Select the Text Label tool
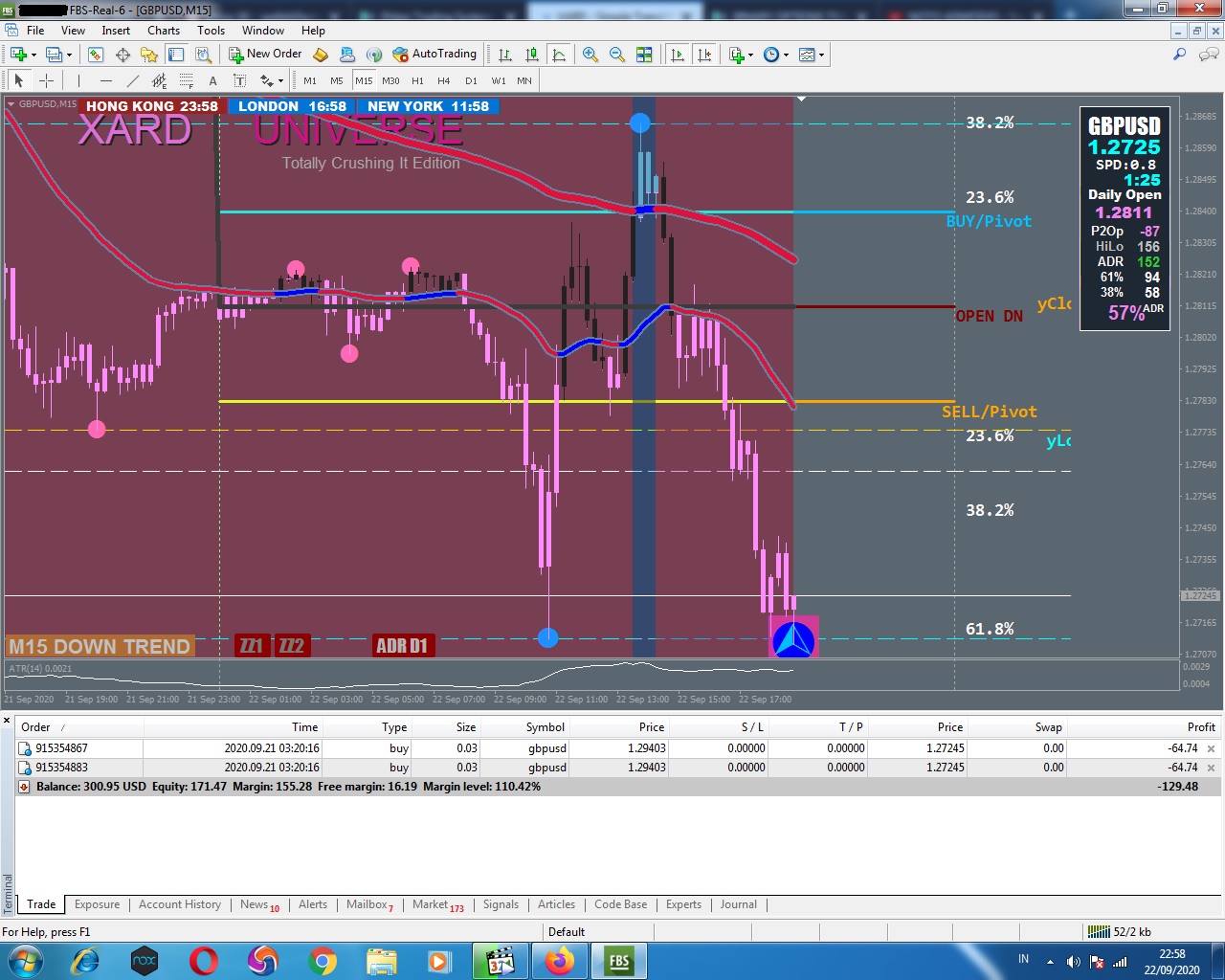This screenshot has width=1225, height=980. coord(239,80)
